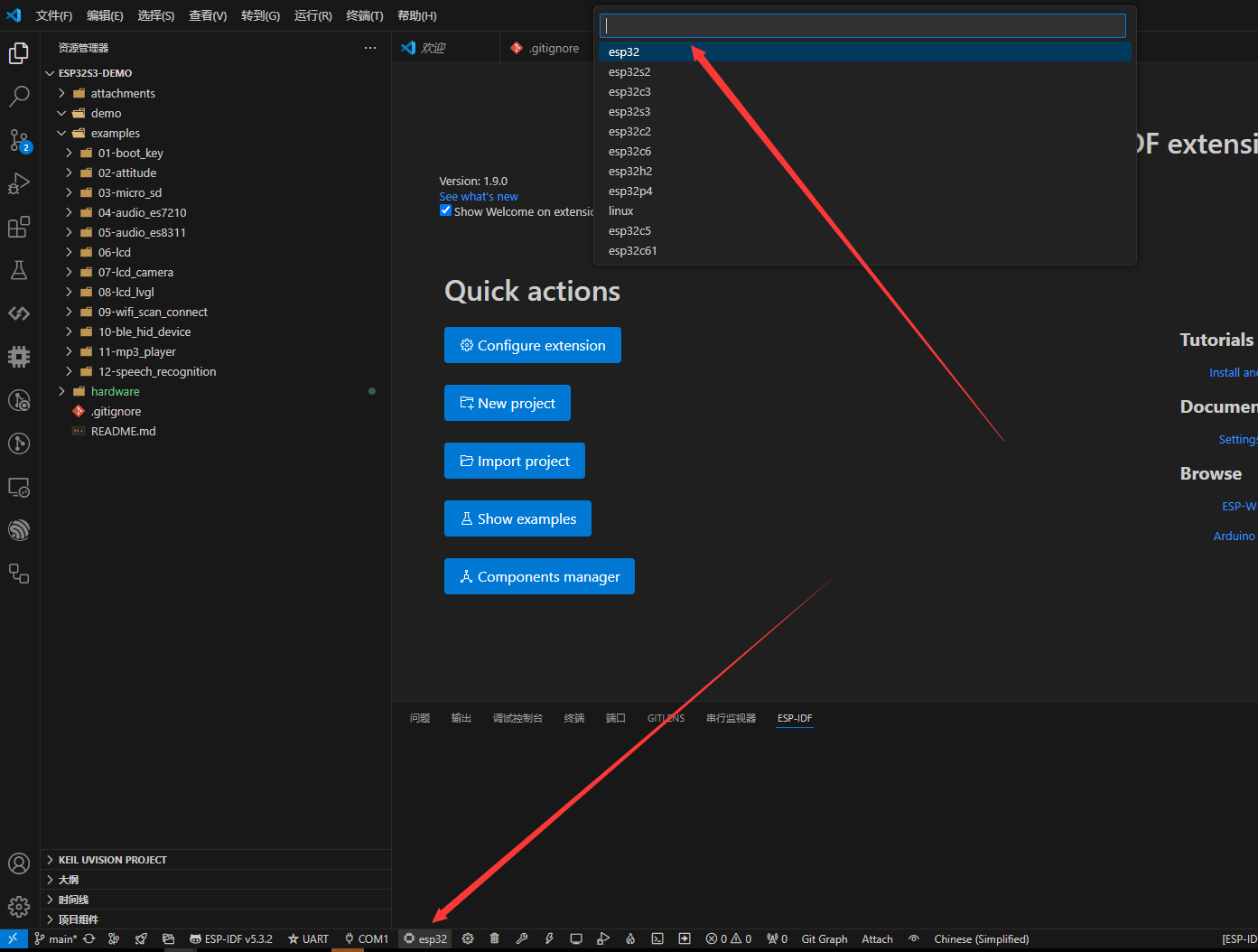Open the Manage gear icon in activity bar
Viewport: 1258px width, 952px height.
tap(19, 906)
